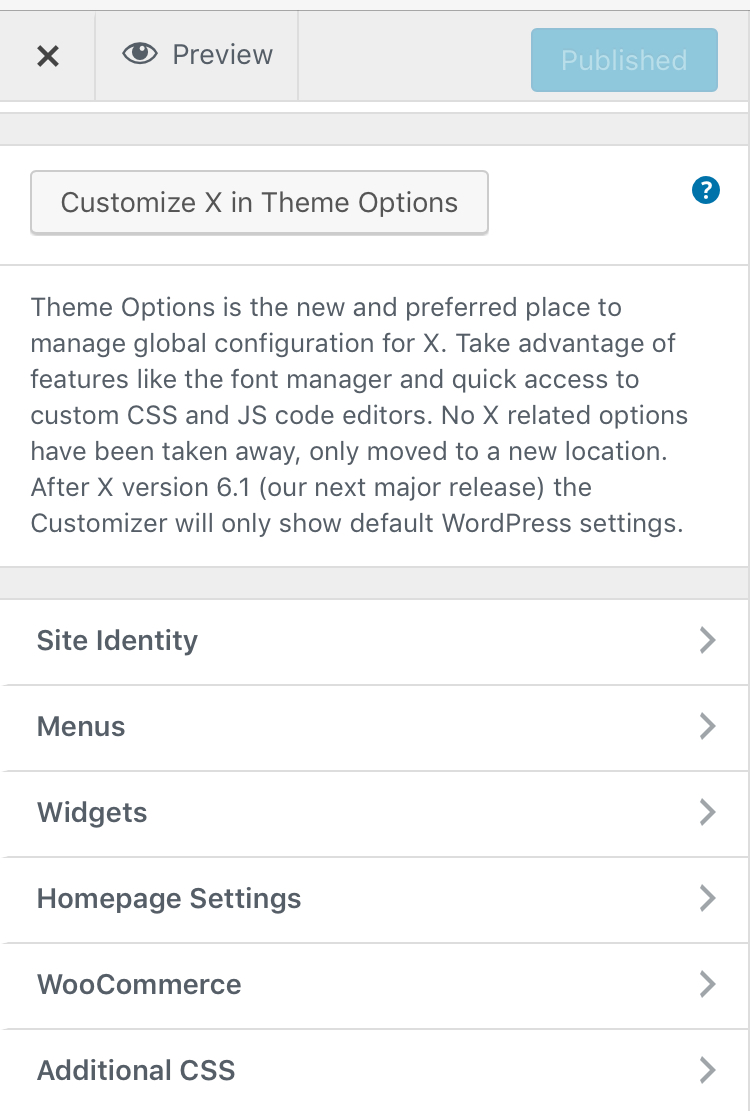Expand the Site Identity chevron arrow
Viewport: 750px width, 1111px height.
click(708, 640)
